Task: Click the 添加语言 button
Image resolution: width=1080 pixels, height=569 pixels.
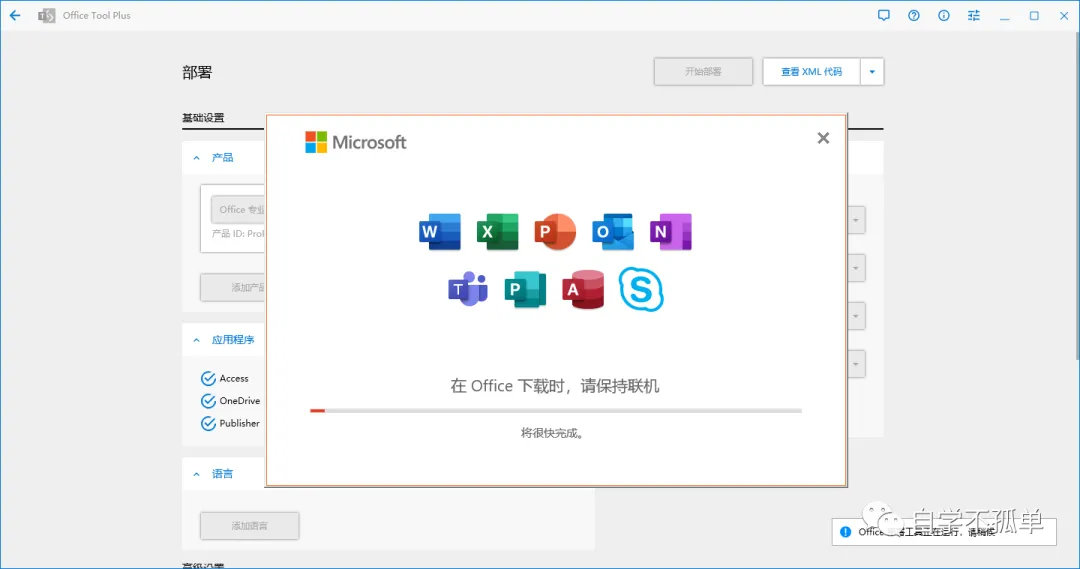Action: point(249,526)
